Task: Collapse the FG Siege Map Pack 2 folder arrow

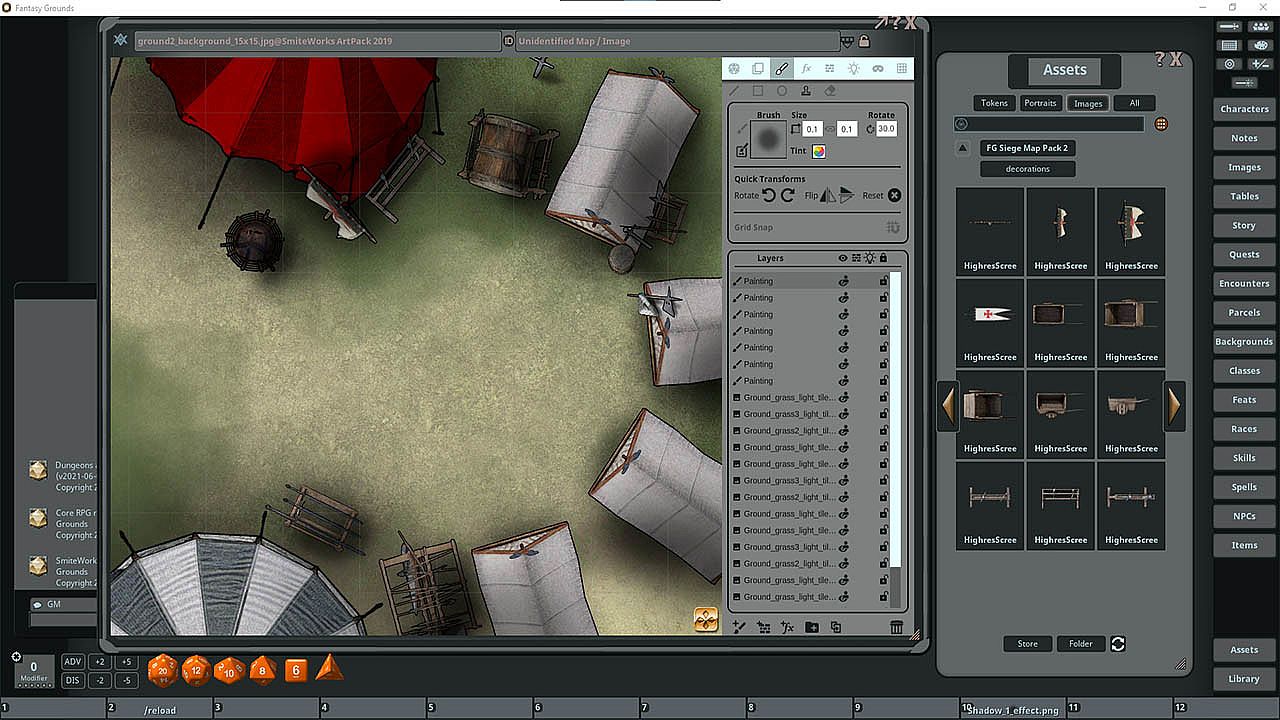Action: coord(962,148)
